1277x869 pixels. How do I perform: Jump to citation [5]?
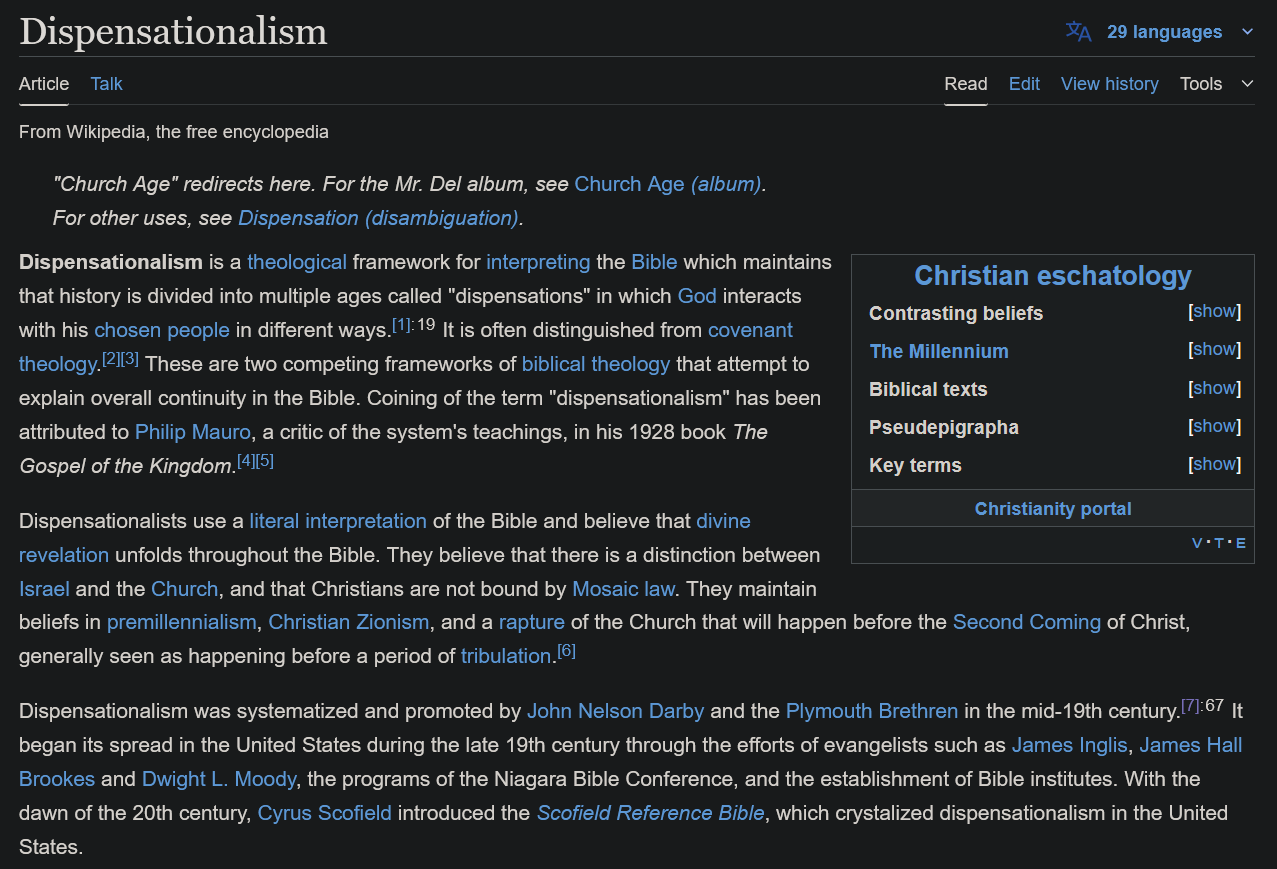265,460
